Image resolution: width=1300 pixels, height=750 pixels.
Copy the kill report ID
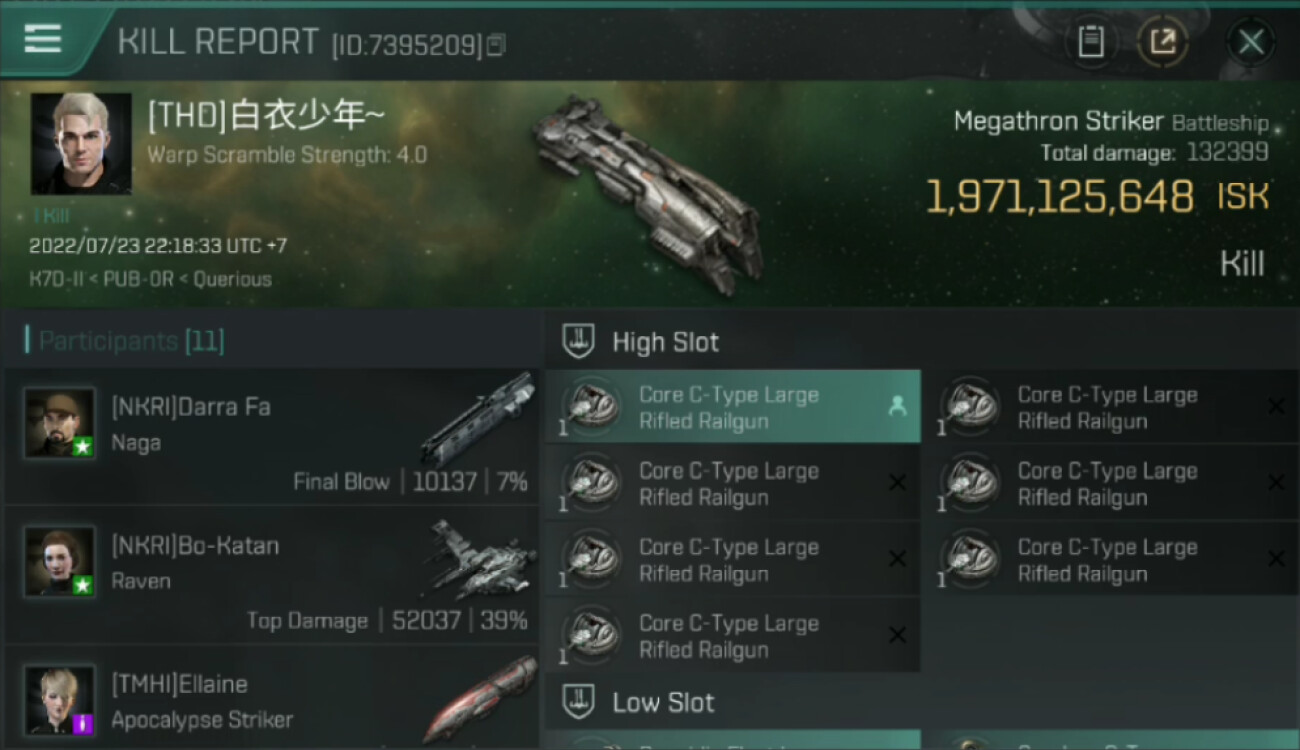497,45
